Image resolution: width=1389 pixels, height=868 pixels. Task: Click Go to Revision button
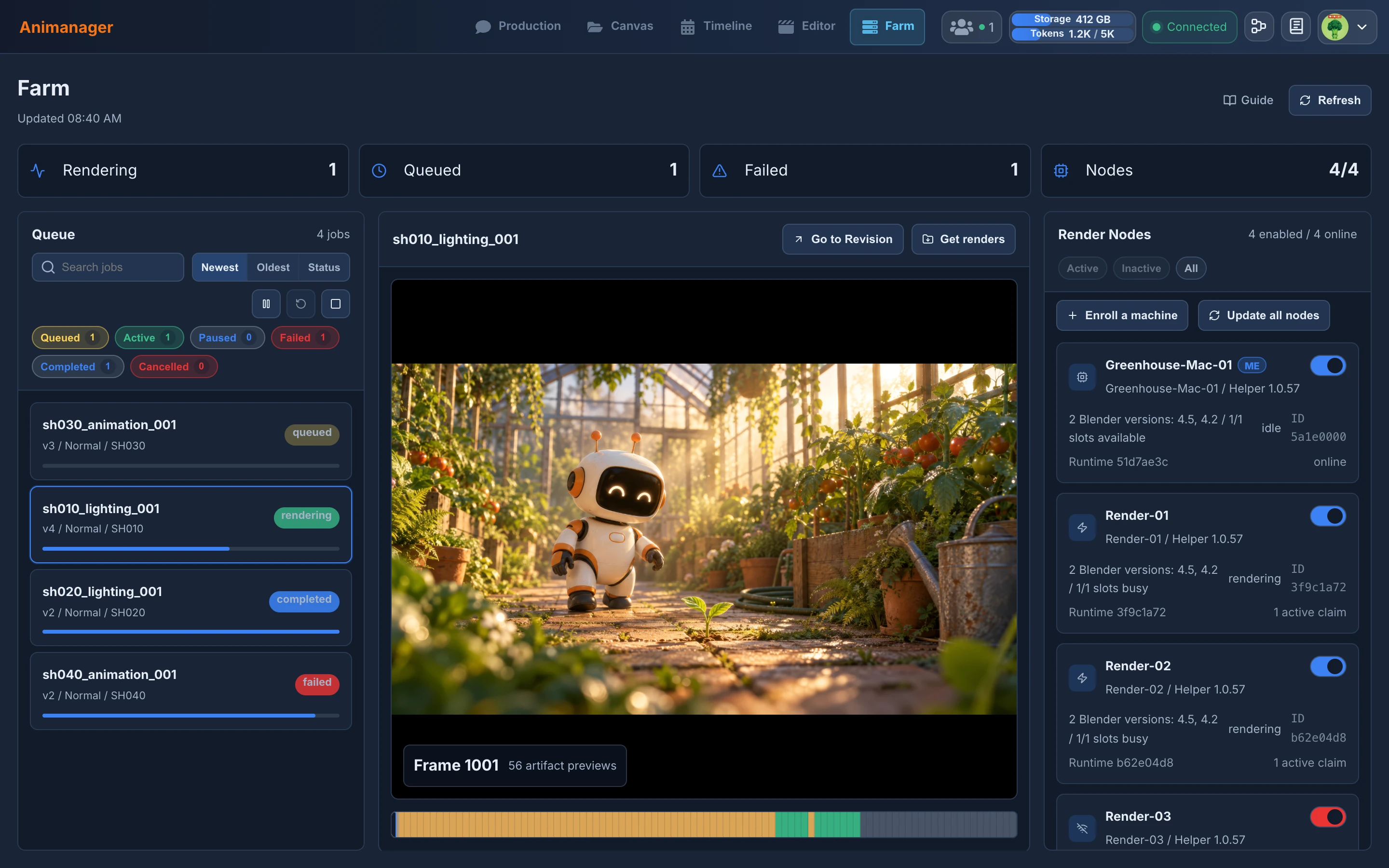pyautogui.click(x=843, y=239)
